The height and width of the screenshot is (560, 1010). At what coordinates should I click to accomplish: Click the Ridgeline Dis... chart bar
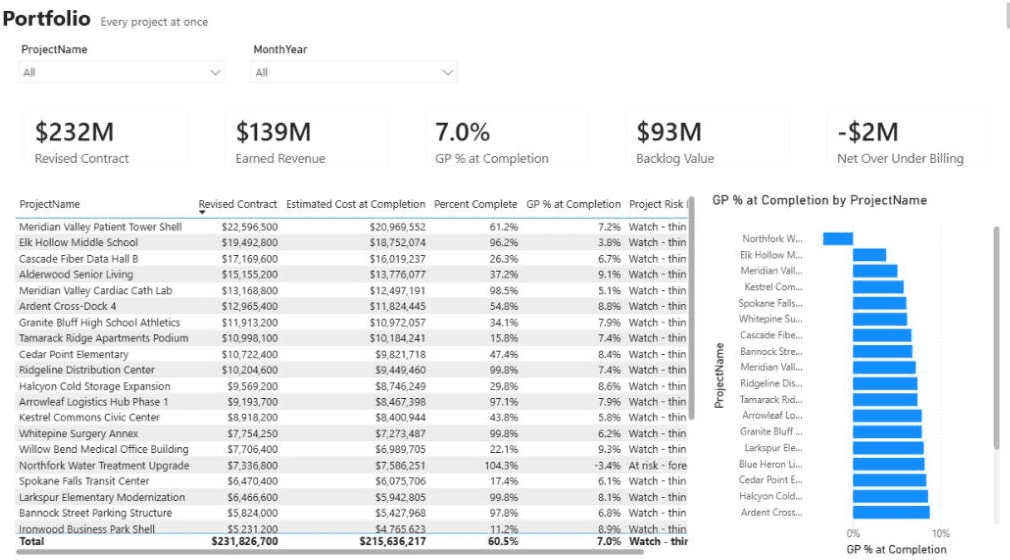[x=885, y=383]
